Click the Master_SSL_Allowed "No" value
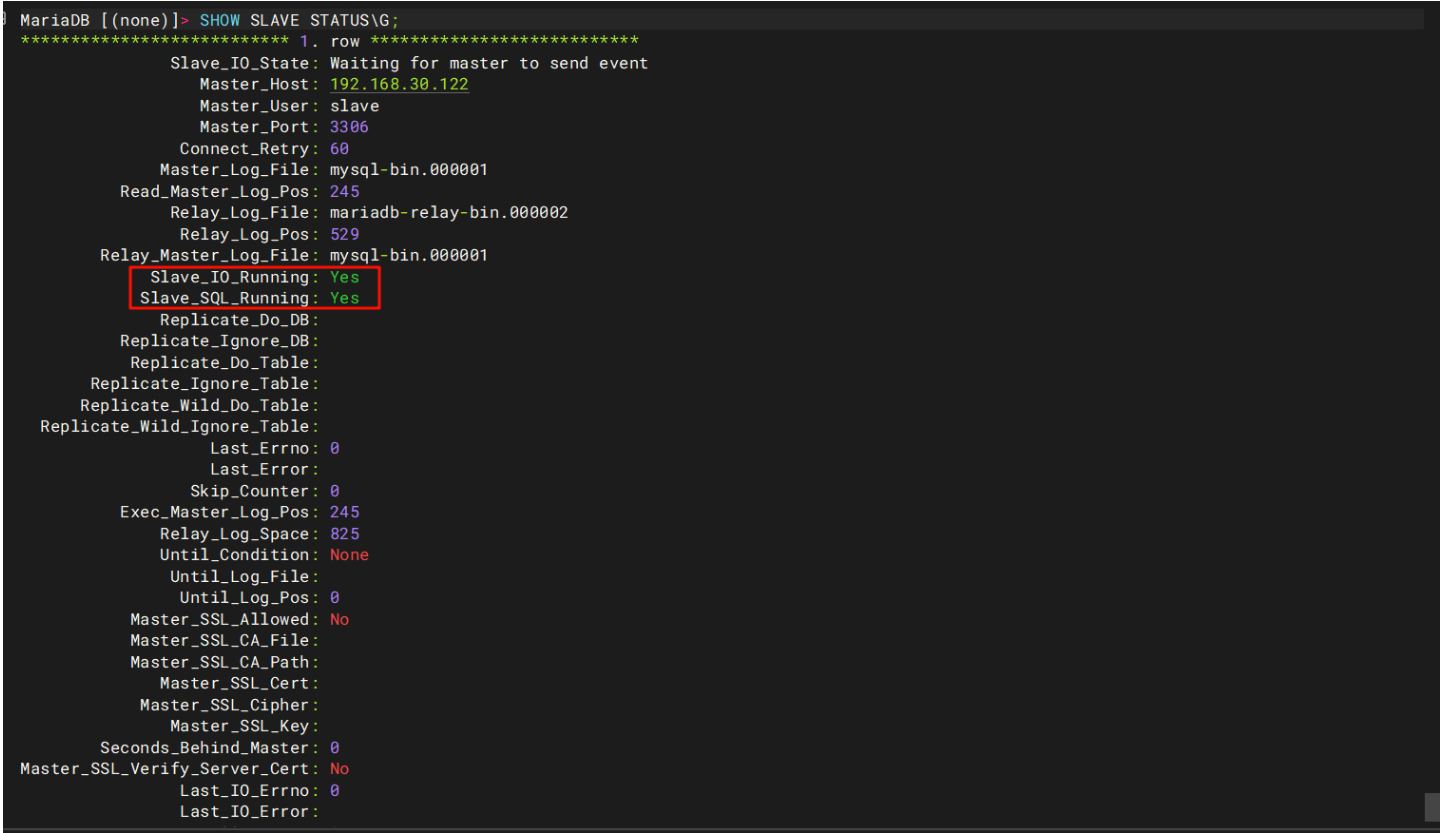 [x=339, y=619]
